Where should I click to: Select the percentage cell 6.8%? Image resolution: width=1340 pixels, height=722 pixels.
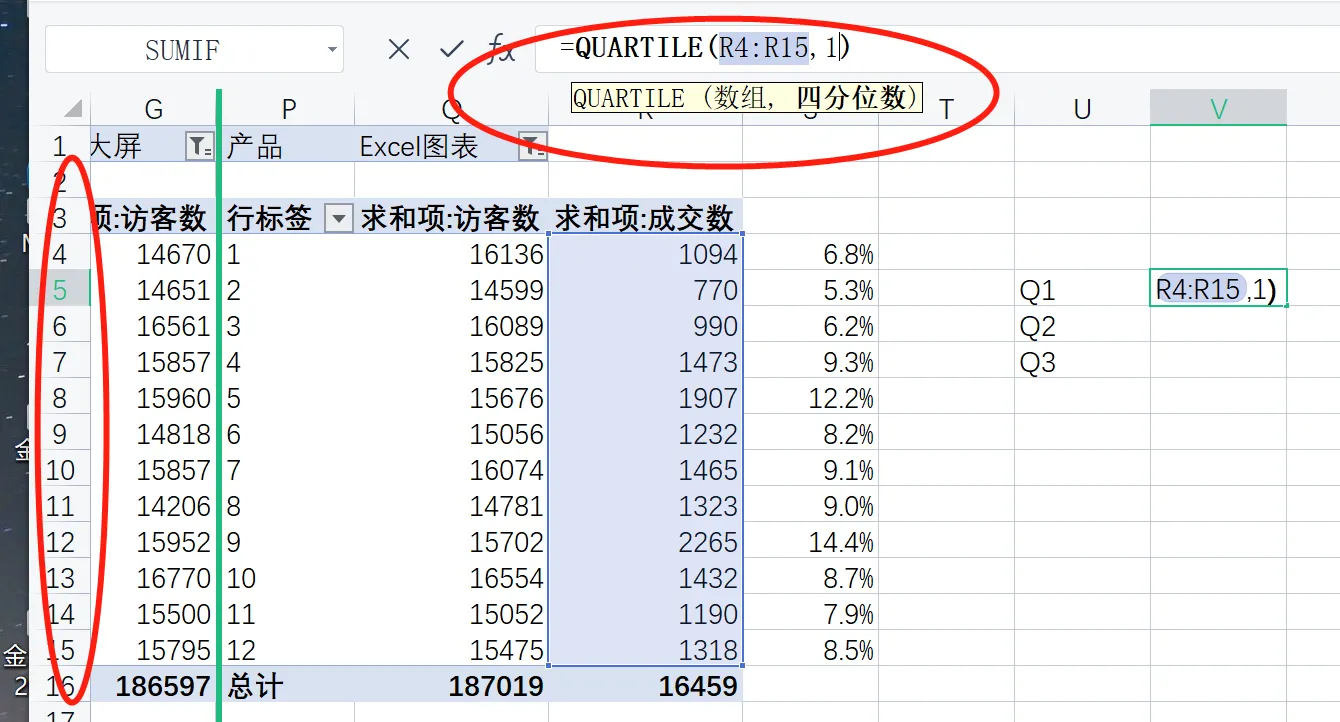811,254
